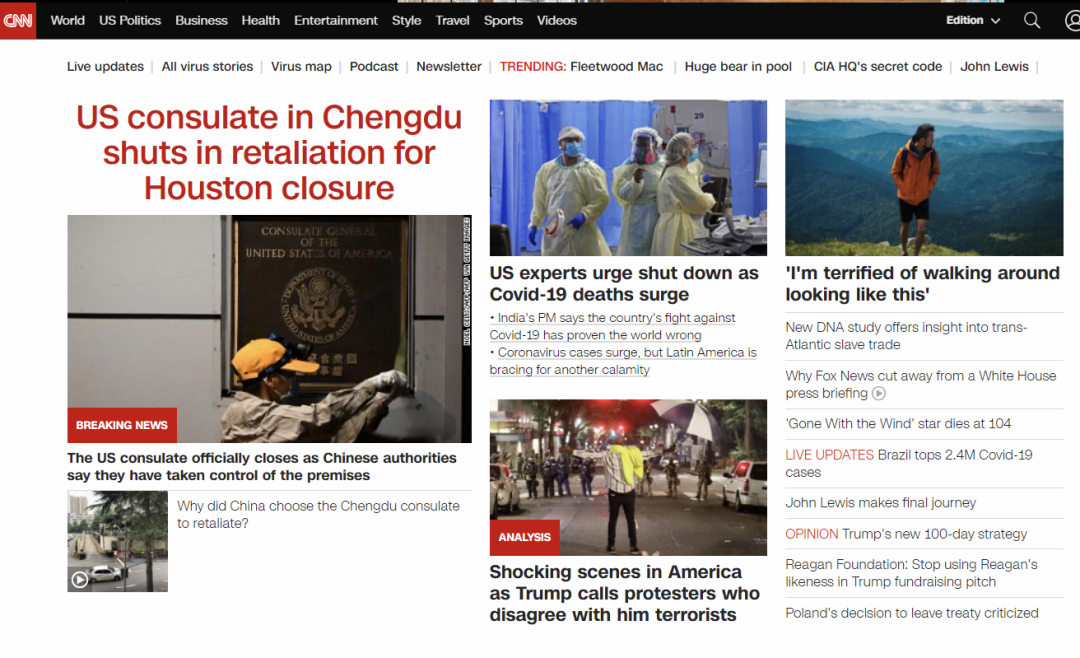This screenshot has width=1080, height=658.
Task: Read 'Gone With the Wind' star dies story
Action: pyautogui.click(x=898, y=424)
